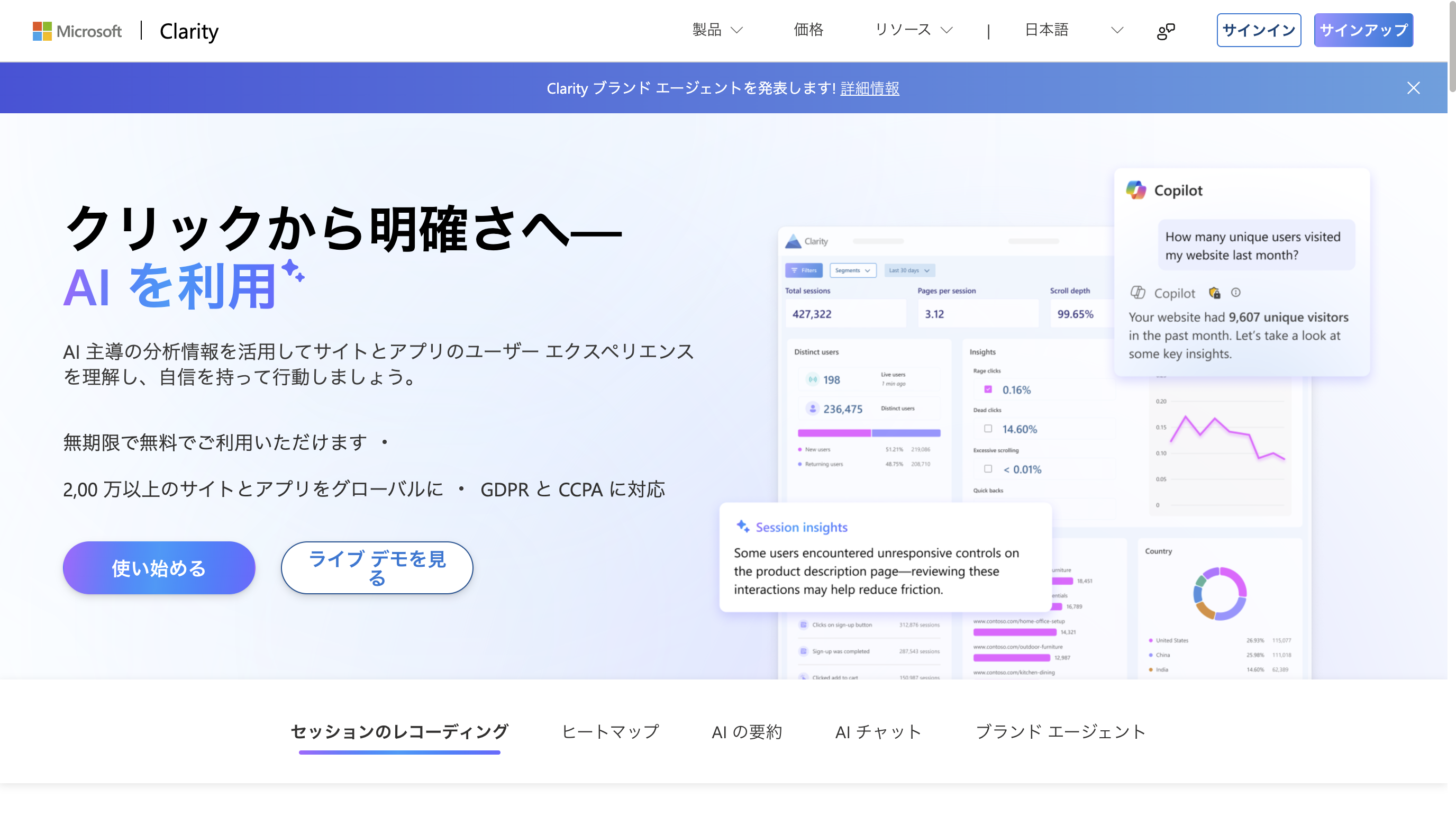Viewport: 1456px width, 834px height.
Task: Click the "Session insights" heading
Action: click(x=802, y=527)
